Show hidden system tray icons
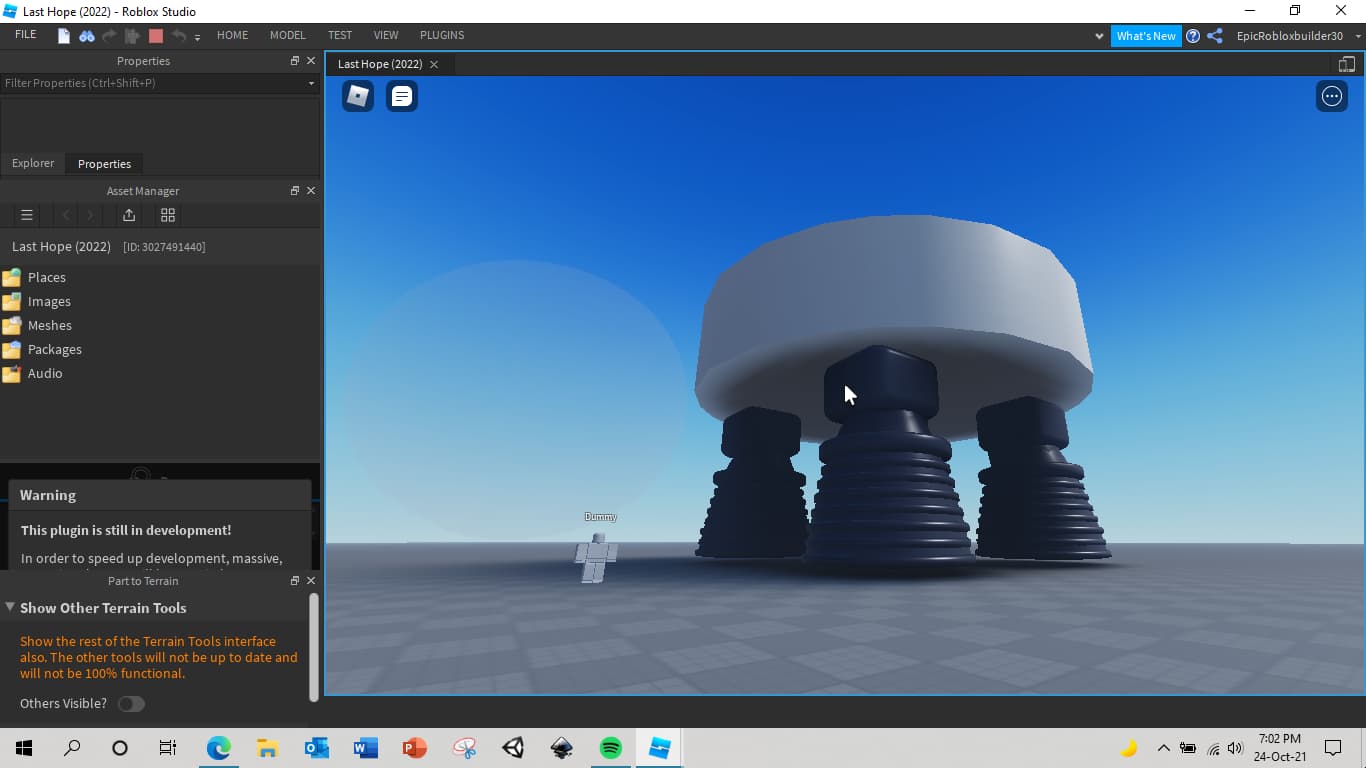The width and height of the screenshot is (1366, 768). tap(1163, 748)
